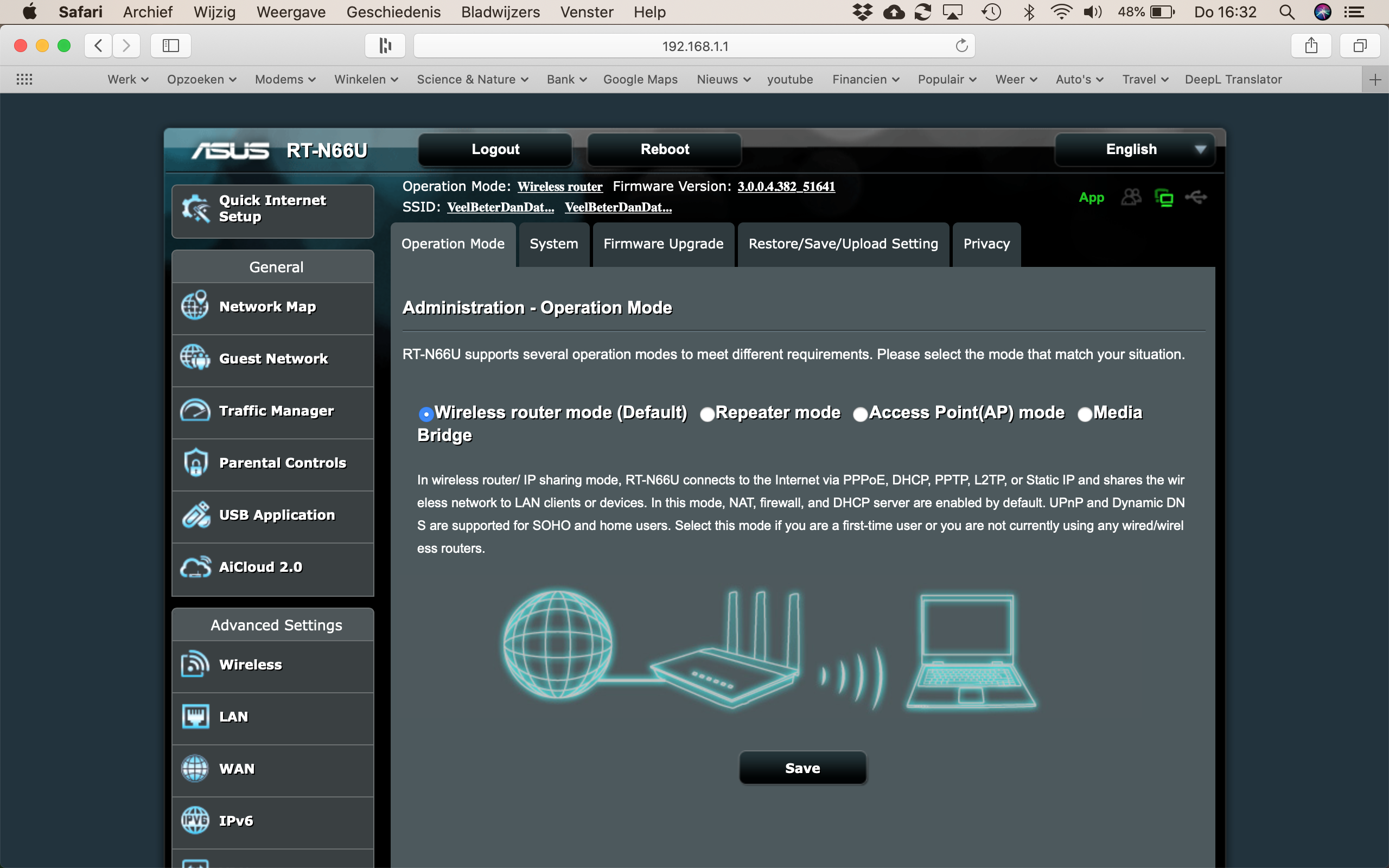The width and height of the screenshot is (1389, 868).
Task: Open Restore/Save/Upload Setting tab
Action: [843, 245]
